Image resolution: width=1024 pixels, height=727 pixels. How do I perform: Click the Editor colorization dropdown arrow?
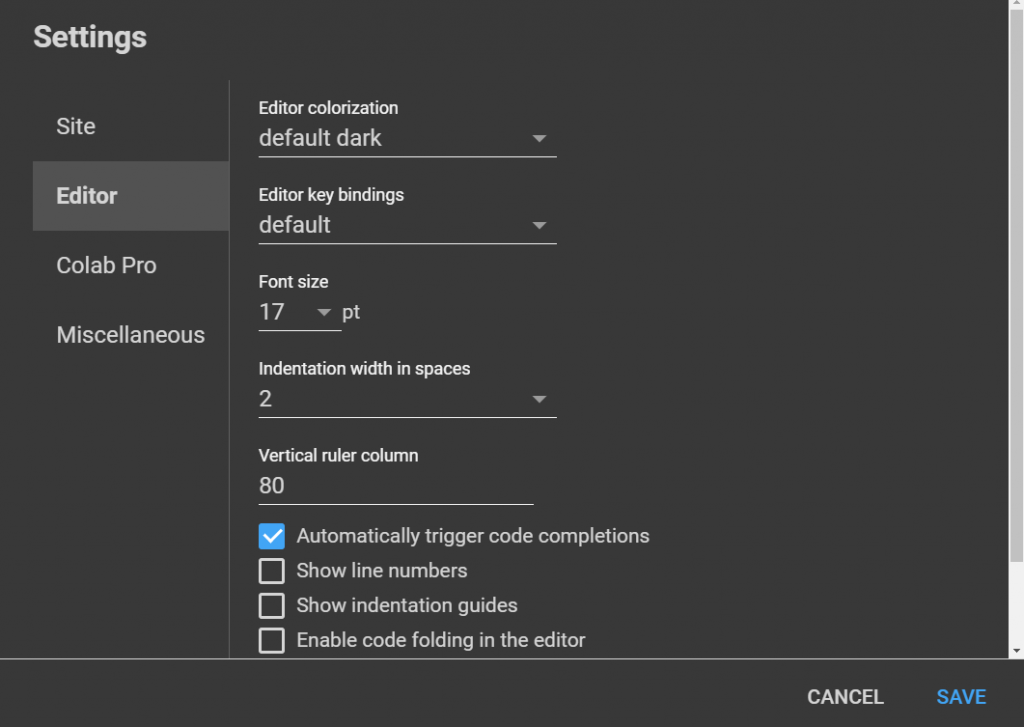(x=539, y=138)
